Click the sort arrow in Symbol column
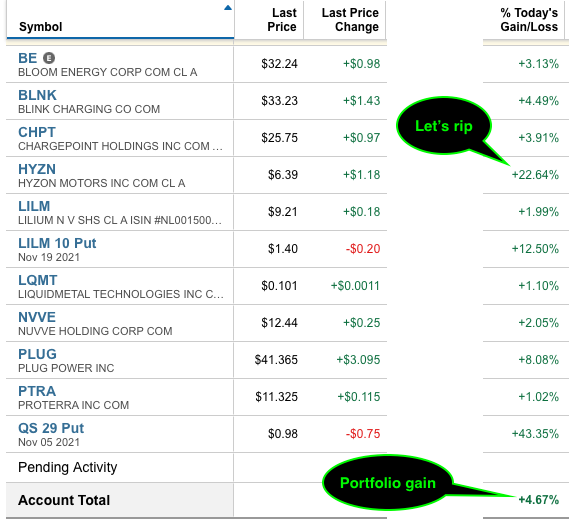This screenshot has height=521, width=569. coord(228,8)
